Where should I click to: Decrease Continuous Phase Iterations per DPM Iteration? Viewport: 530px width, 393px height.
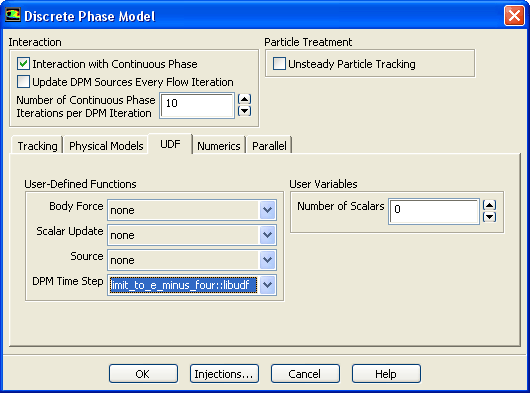tap(244, 111)
